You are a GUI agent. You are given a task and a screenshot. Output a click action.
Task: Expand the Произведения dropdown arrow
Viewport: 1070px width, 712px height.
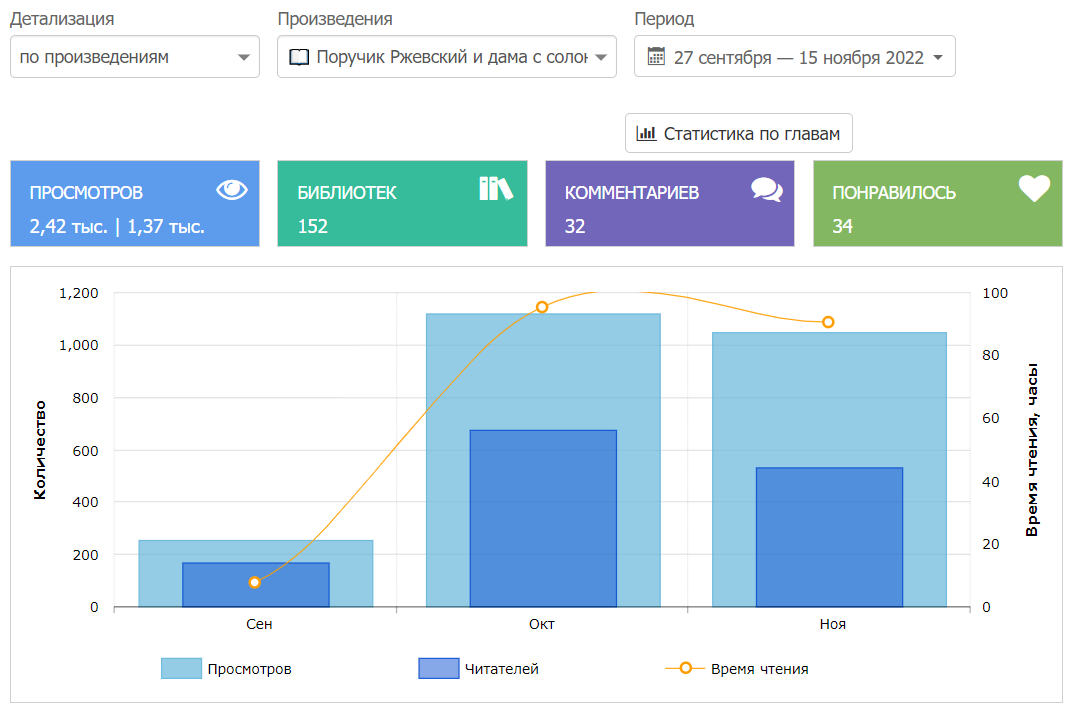pyautogui.click(x=600, y=57)
